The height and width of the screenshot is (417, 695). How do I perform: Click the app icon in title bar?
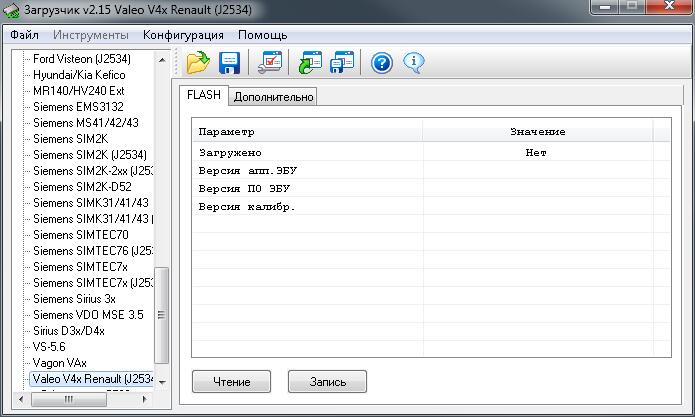[x=11, y=10]
